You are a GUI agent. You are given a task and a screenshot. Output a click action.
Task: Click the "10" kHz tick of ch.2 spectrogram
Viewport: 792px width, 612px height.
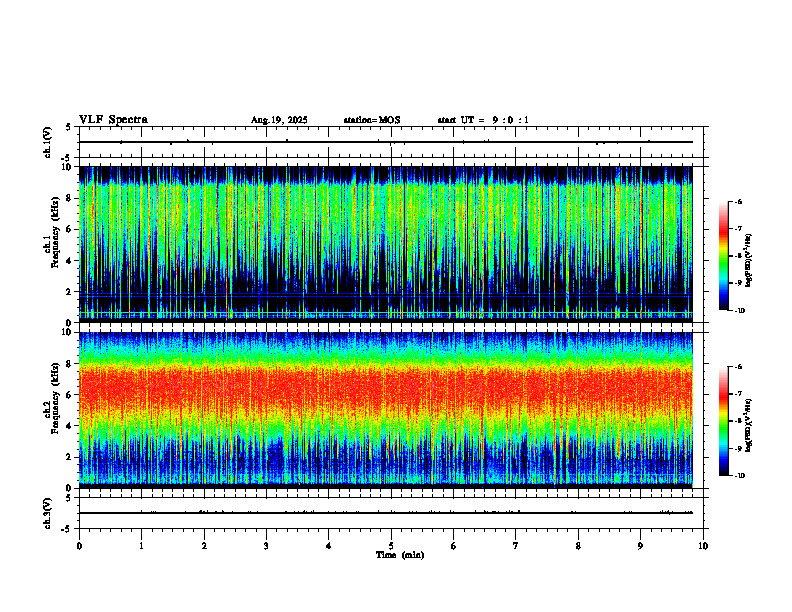68,332
